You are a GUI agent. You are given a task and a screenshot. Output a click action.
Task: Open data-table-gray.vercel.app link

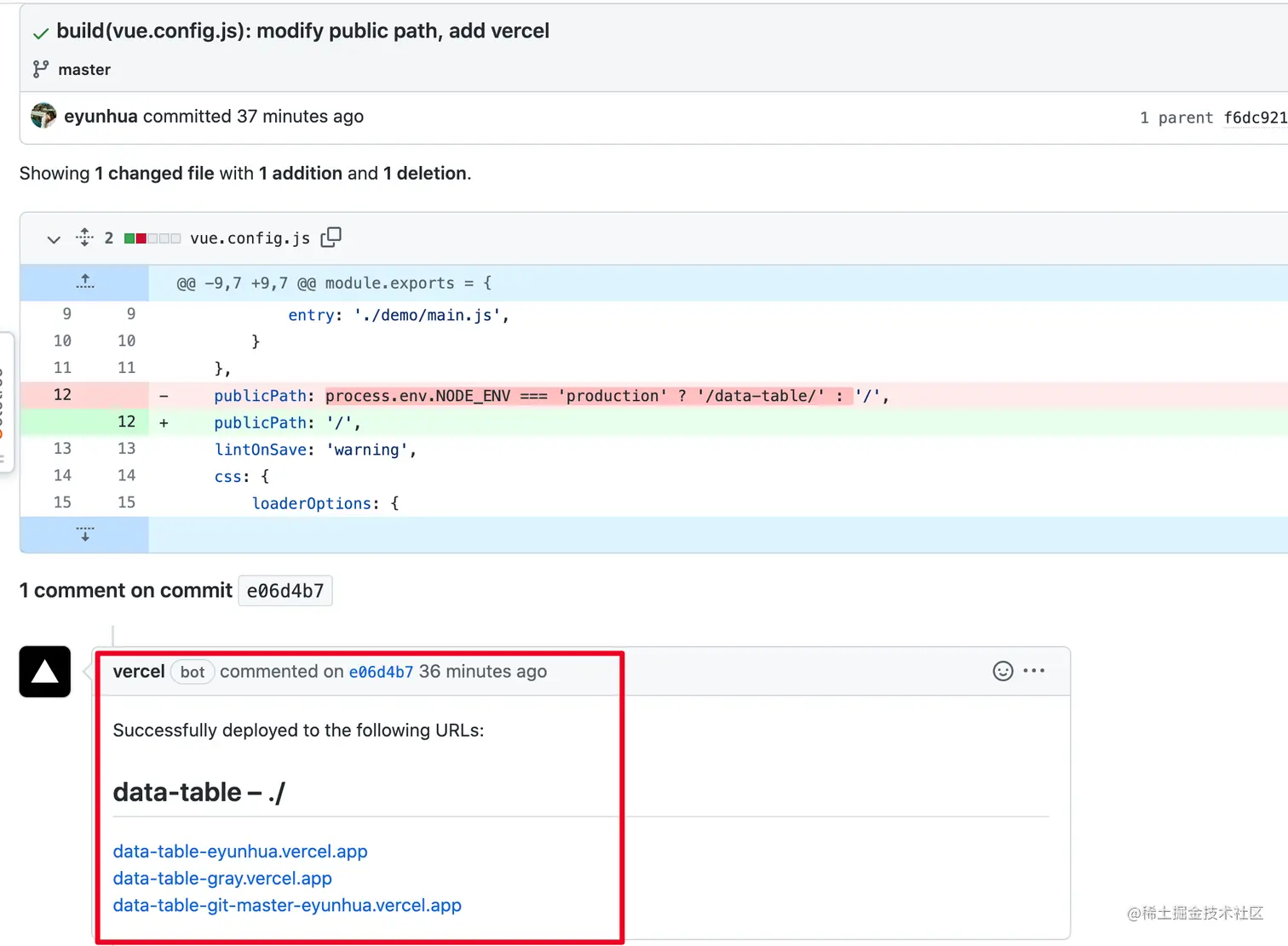coord(222,879)
